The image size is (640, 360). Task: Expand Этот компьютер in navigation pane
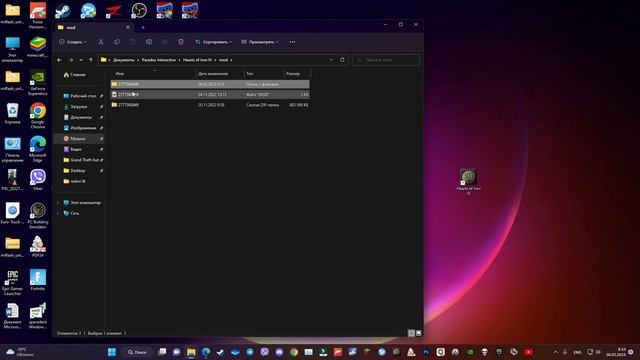[x=58, y=202]
